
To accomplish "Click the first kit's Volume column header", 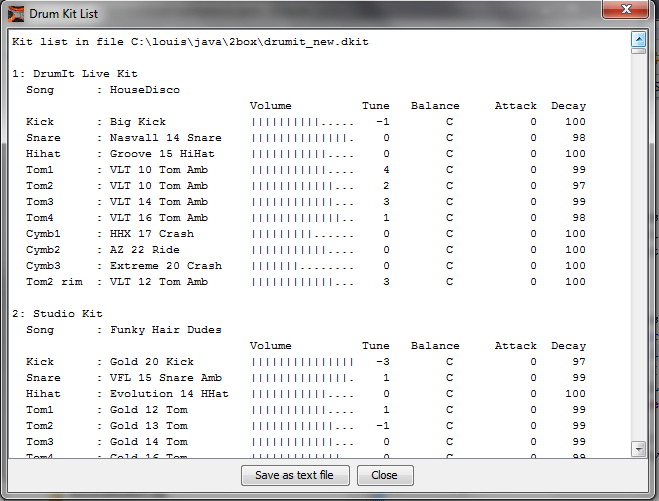I will [271, 106].
